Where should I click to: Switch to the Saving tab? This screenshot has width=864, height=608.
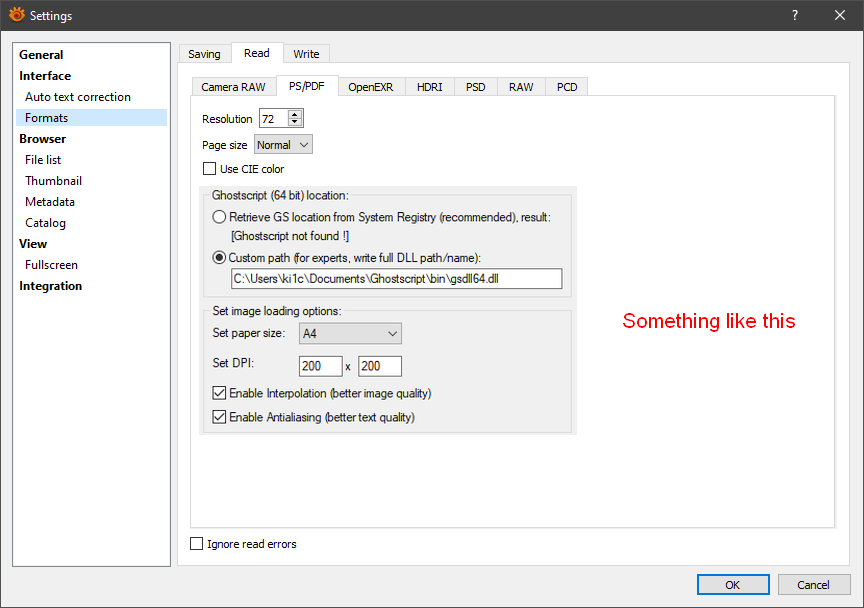coord(204,54)
